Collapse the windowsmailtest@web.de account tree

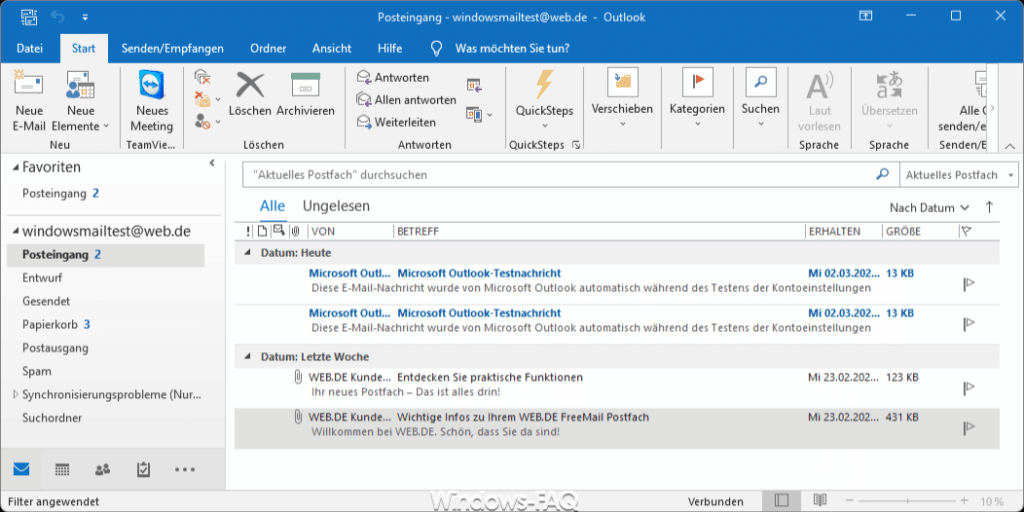pos(16,232)
